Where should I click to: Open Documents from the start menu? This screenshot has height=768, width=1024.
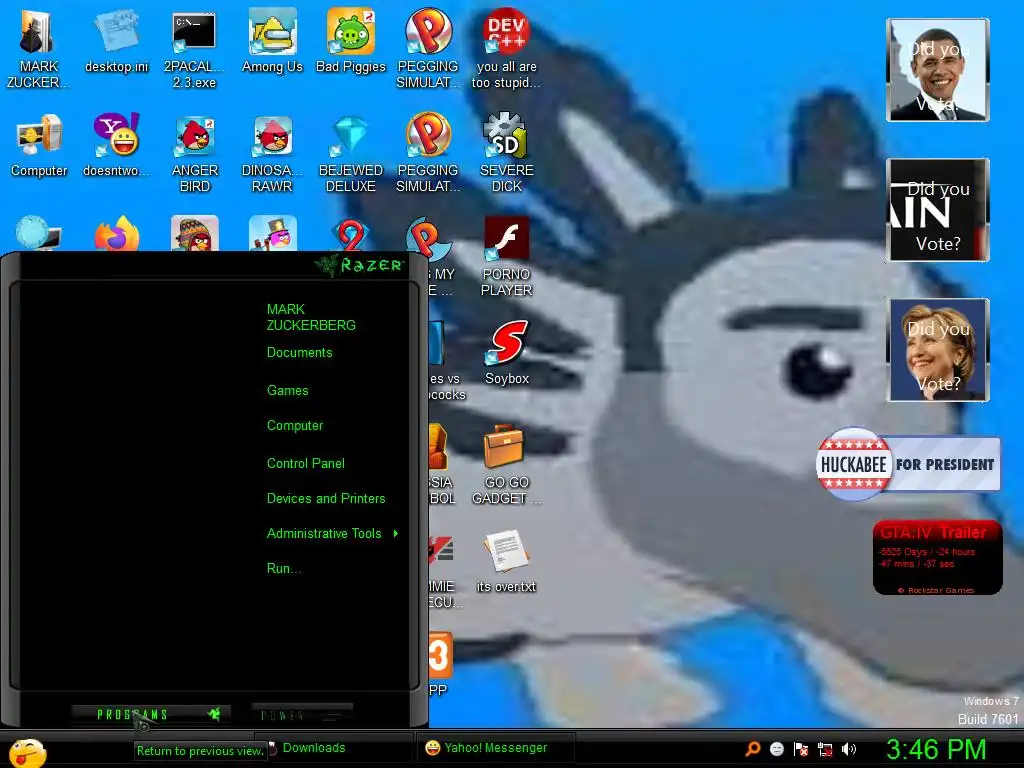click(299, 353)
